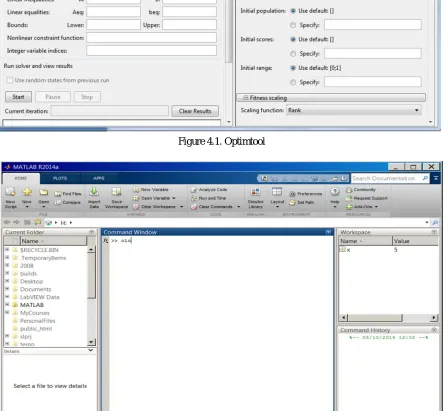This screenshot has width=444, height=411.
Task: Click the Name column header in Workspace
Action: [366, 241]
